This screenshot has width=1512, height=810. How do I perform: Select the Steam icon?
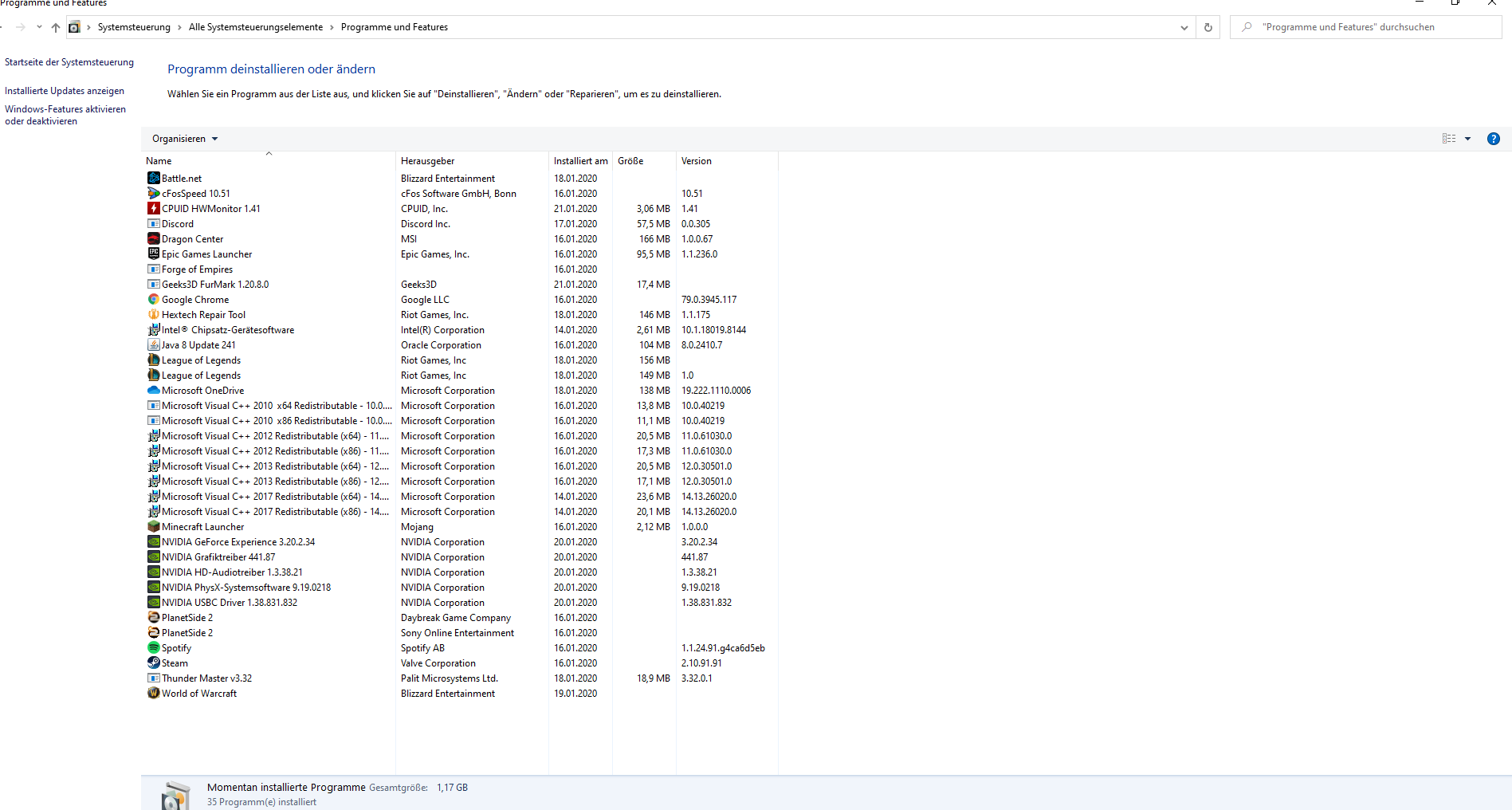[154, 663]
